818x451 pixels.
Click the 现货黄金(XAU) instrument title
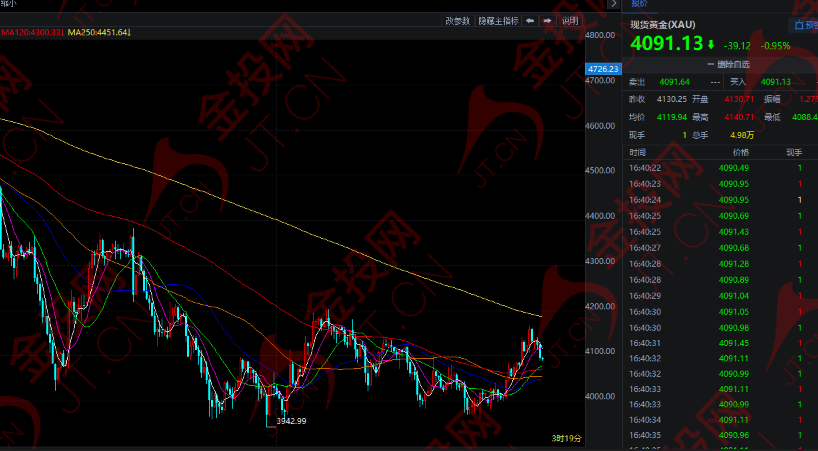[x=663, y=25]
